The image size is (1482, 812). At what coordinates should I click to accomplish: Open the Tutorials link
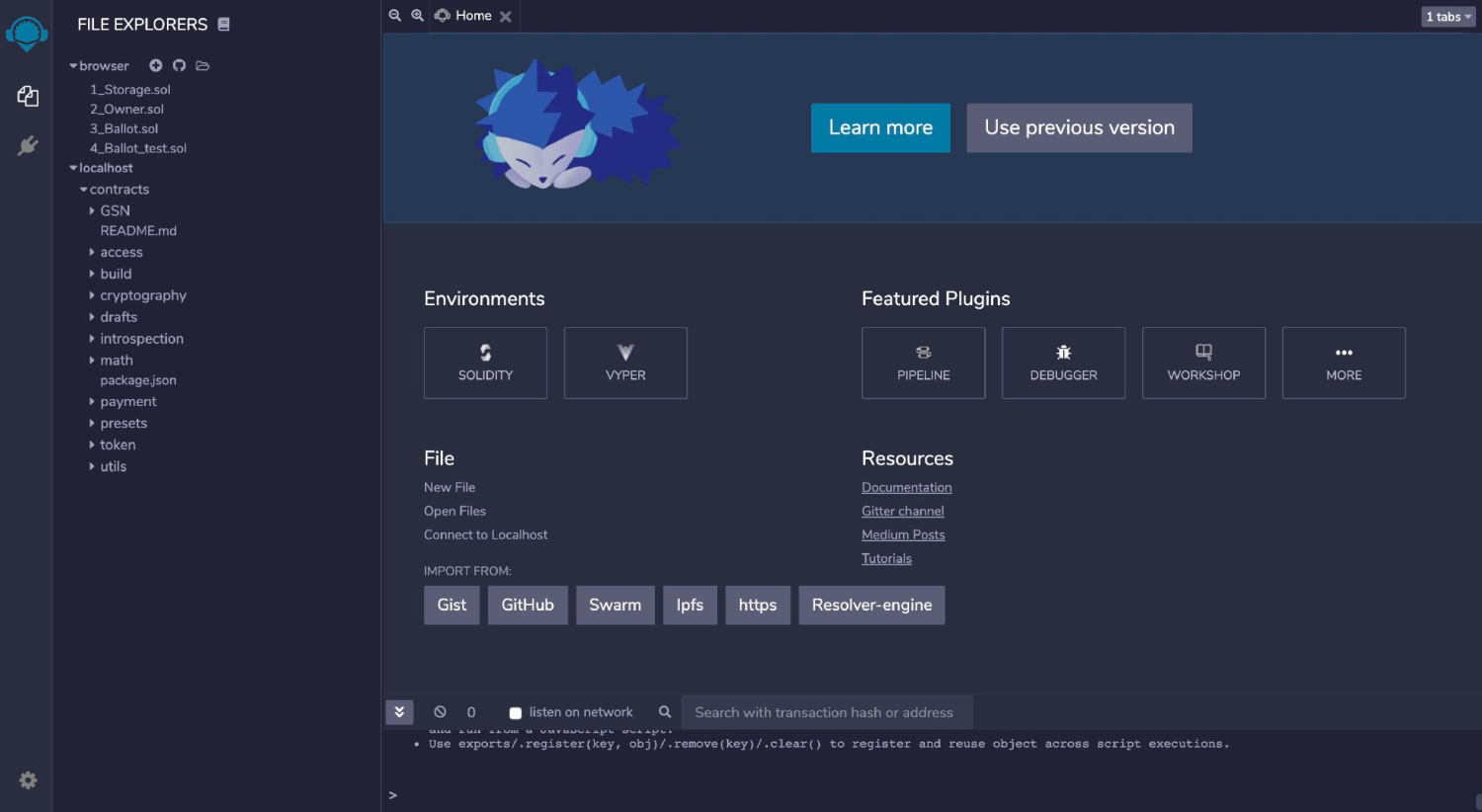(886, 558)
